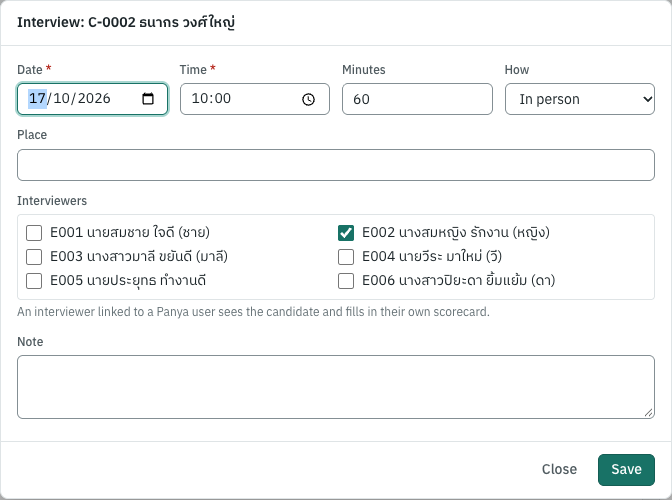Click the Close button

click(x=559, y=470)
